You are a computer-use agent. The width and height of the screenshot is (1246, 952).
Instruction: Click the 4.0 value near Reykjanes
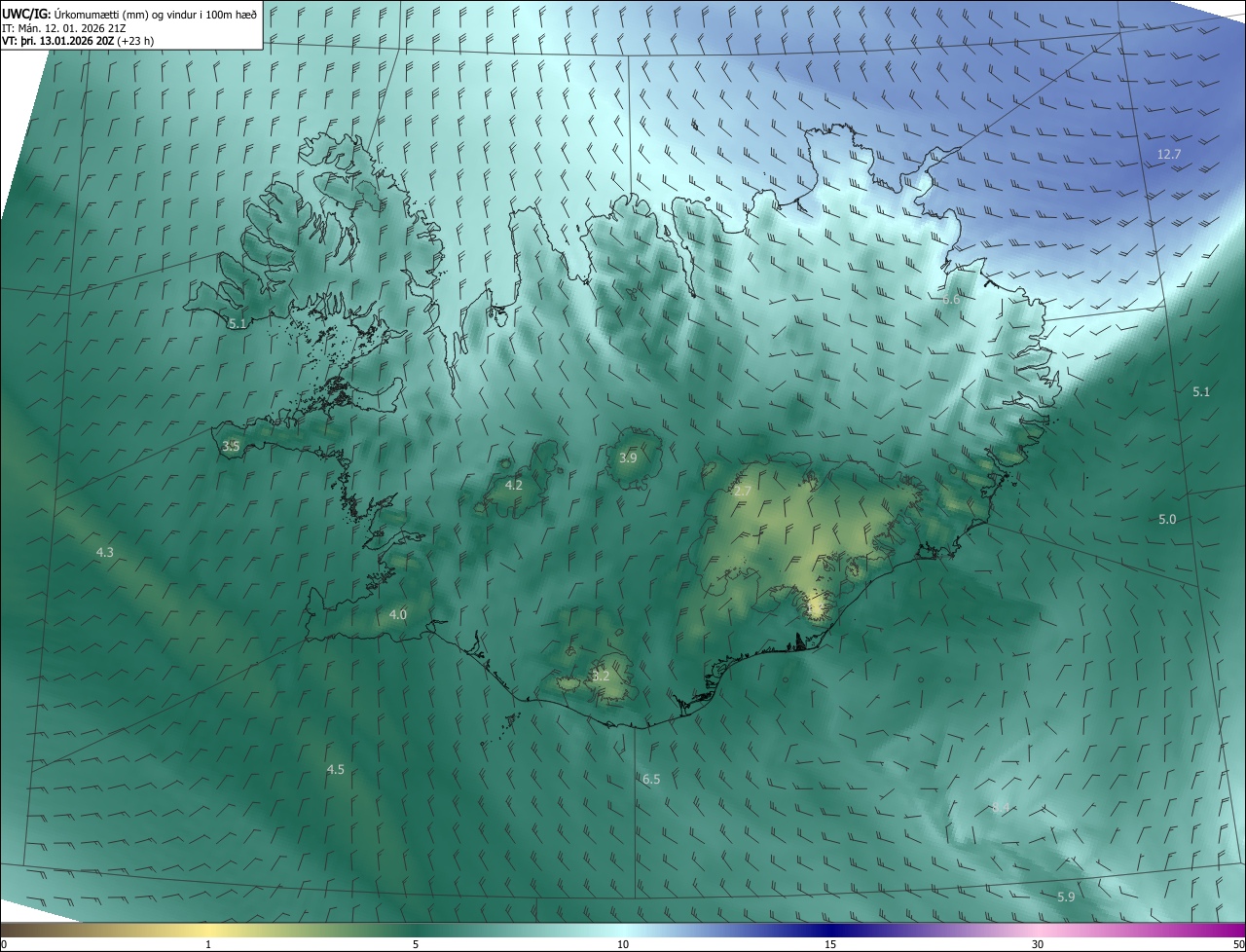pos(397,615)
